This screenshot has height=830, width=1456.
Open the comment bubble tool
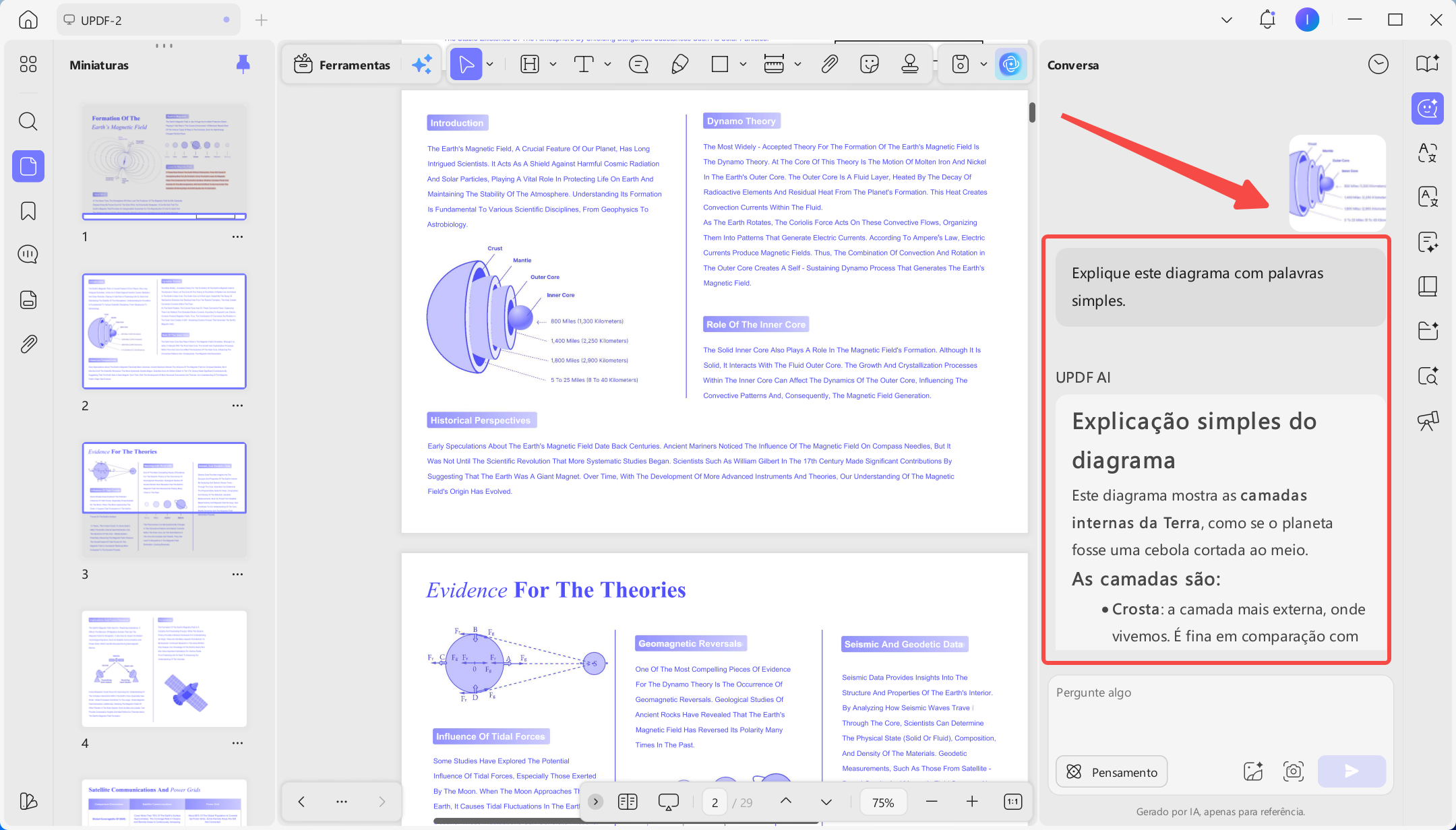tap(638, 65)
